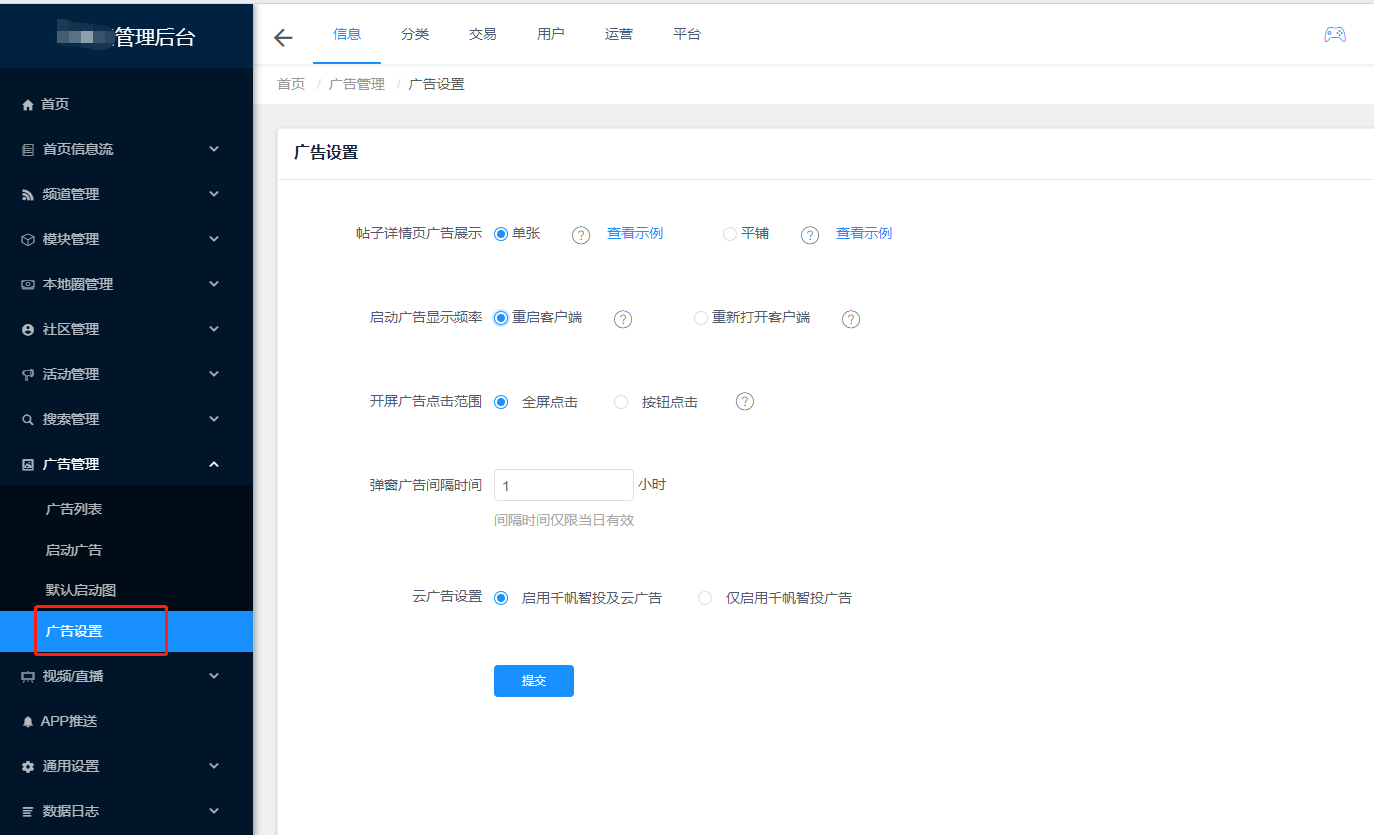Viewport: 1374px width, 835px height.
Task: Click the 搜索管理 magnifier icon
Action: pos(28,420)
